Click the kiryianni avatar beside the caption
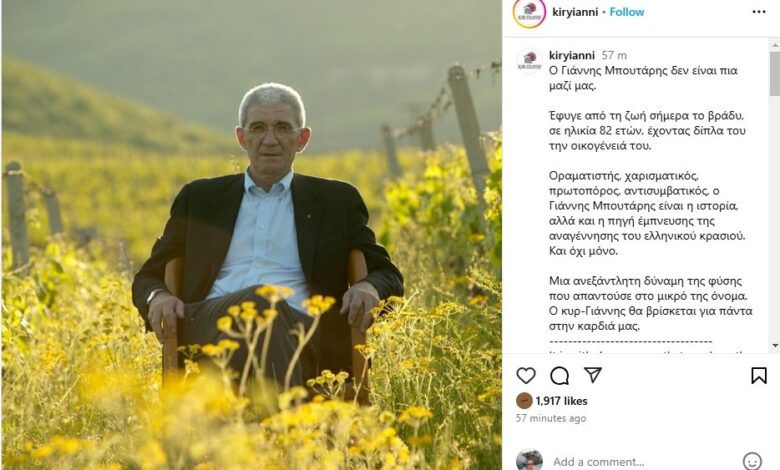This screenshot has height=470, width=780. [529, 61]
